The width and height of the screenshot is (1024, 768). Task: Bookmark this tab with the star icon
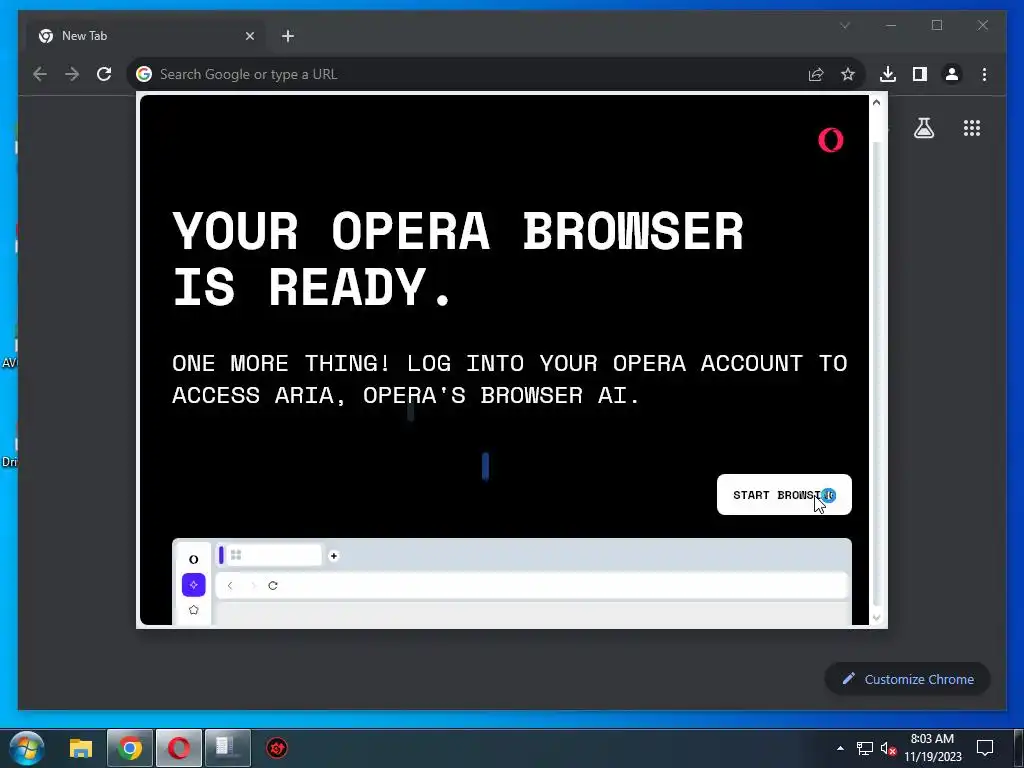(848, 74)
